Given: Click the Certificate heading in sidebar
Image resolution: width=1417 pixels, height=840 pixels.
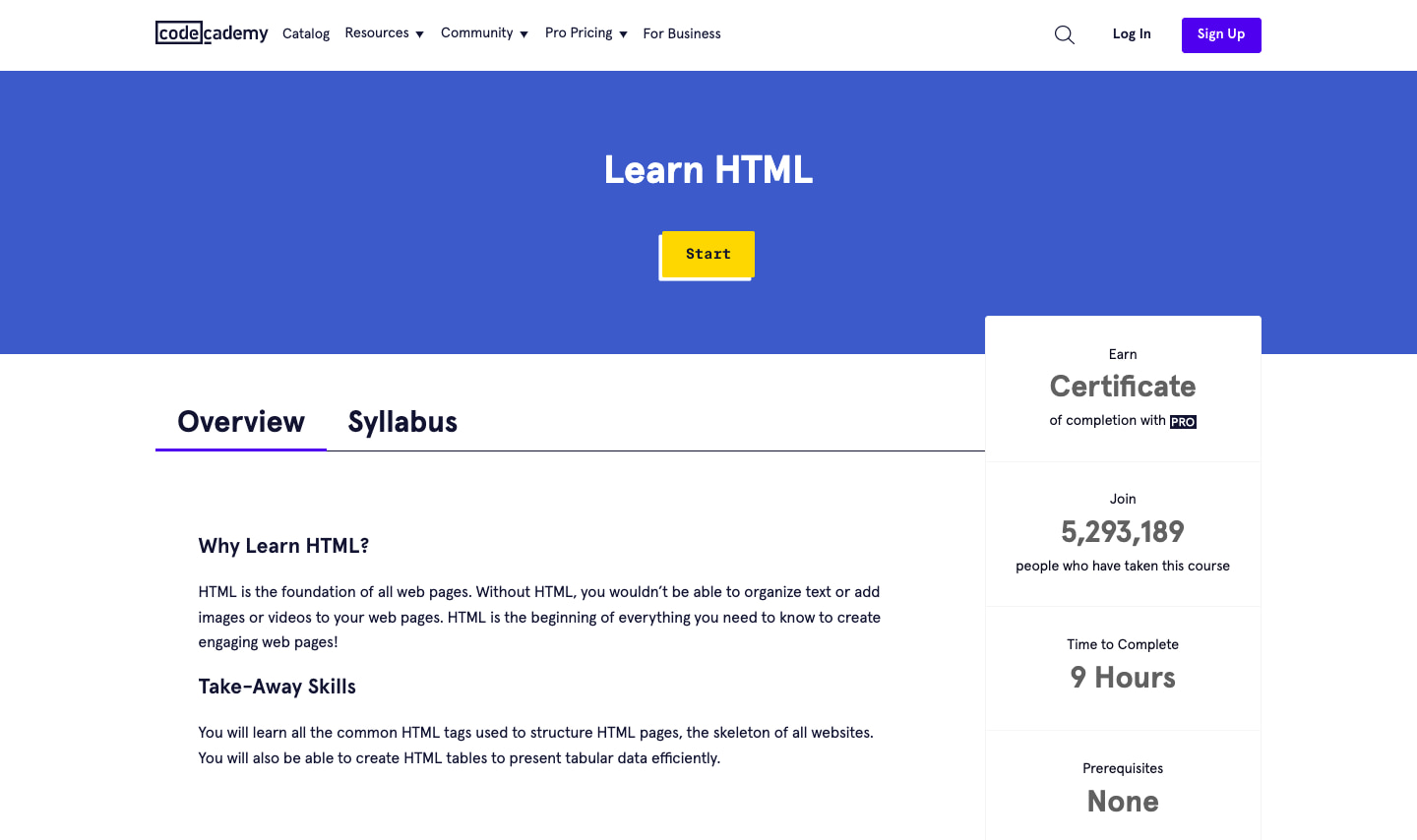Looking at the screenshot, I should [1123, 387].
